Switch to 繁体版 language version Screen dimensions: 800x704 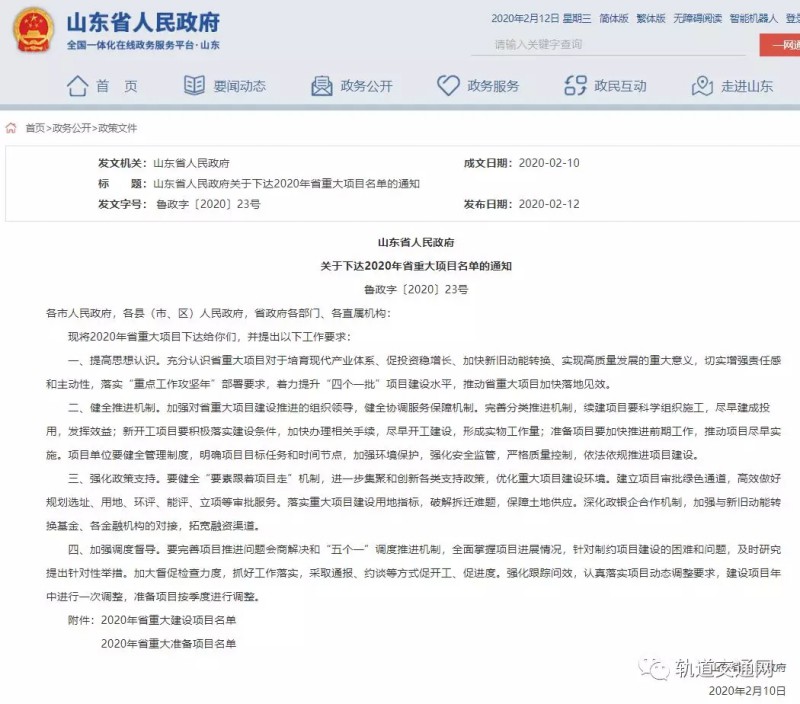[x=650, y=19]
